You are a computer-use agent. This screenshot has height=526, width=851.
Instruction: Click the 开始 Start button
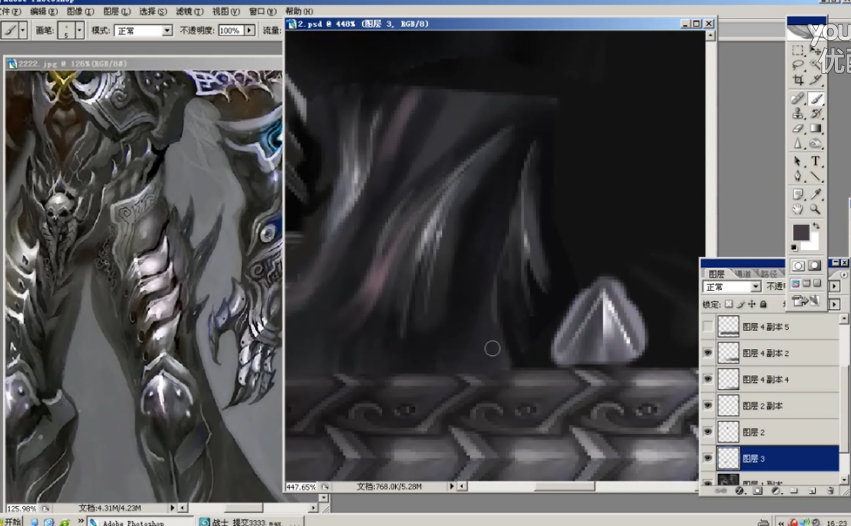12,522
